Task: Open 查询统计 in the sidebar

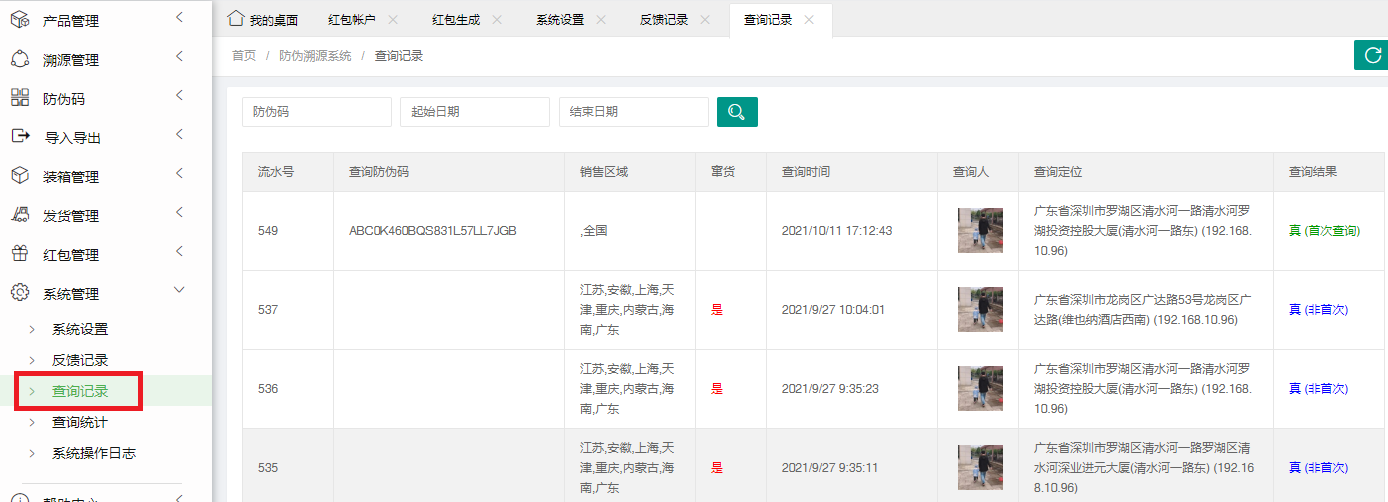Action: 80,422
